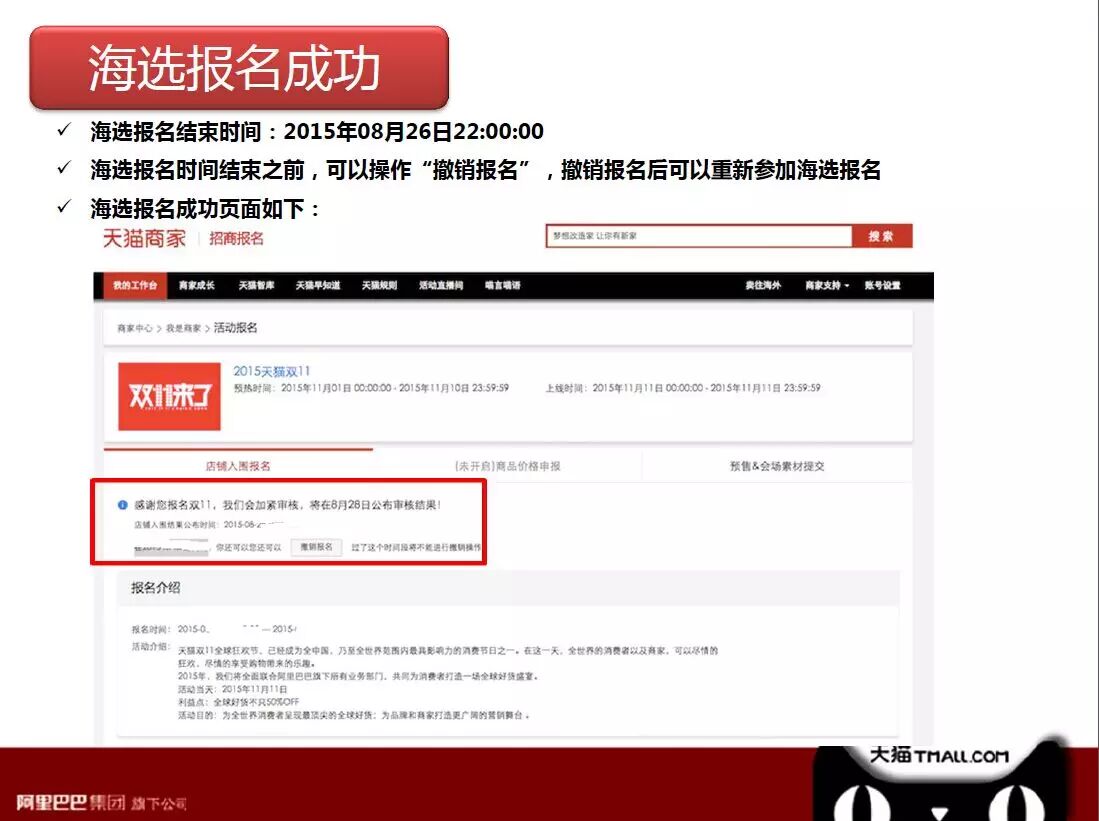This screenshot has width=1099, height=821.
Task: Focus the search box with placeholder 梦想改造家
Action: (x=699, y=236)
